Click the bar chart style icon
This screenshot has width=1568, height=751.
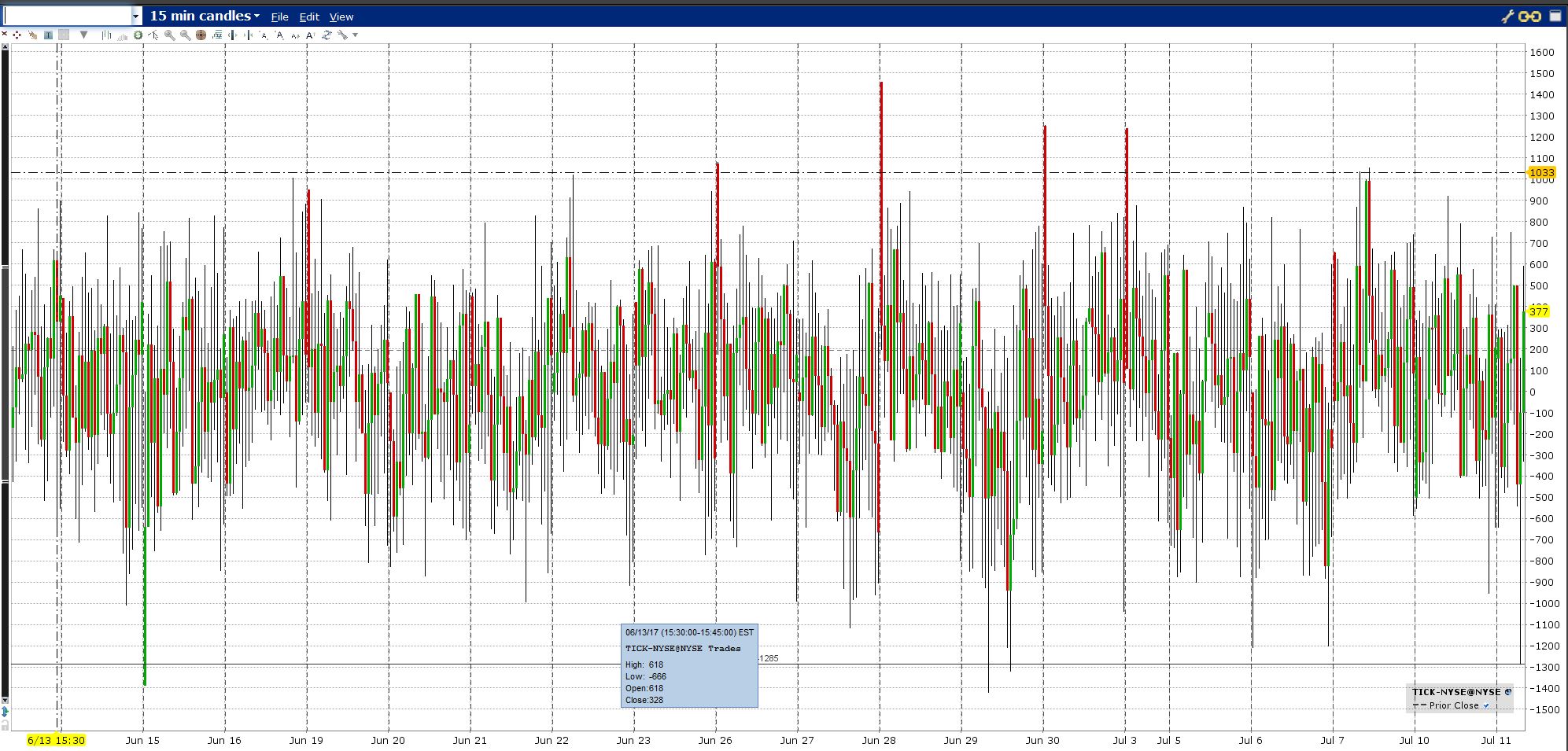click(105, 35)
